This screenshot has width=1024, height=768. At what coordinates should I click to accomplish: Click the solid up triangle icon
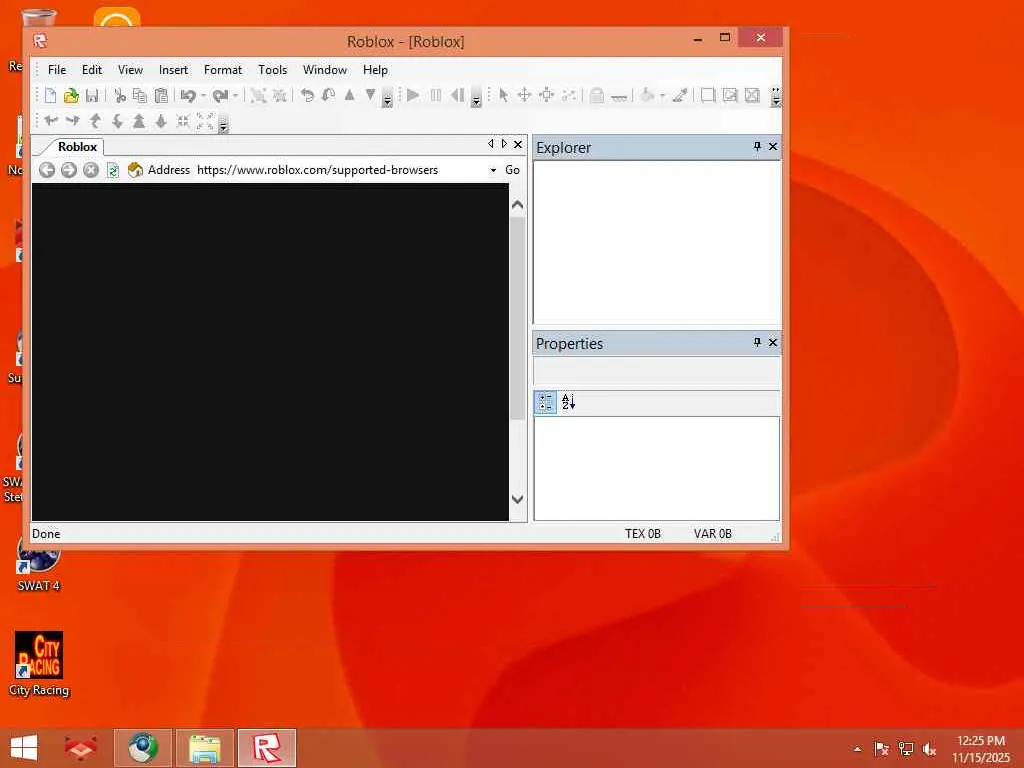349,95
